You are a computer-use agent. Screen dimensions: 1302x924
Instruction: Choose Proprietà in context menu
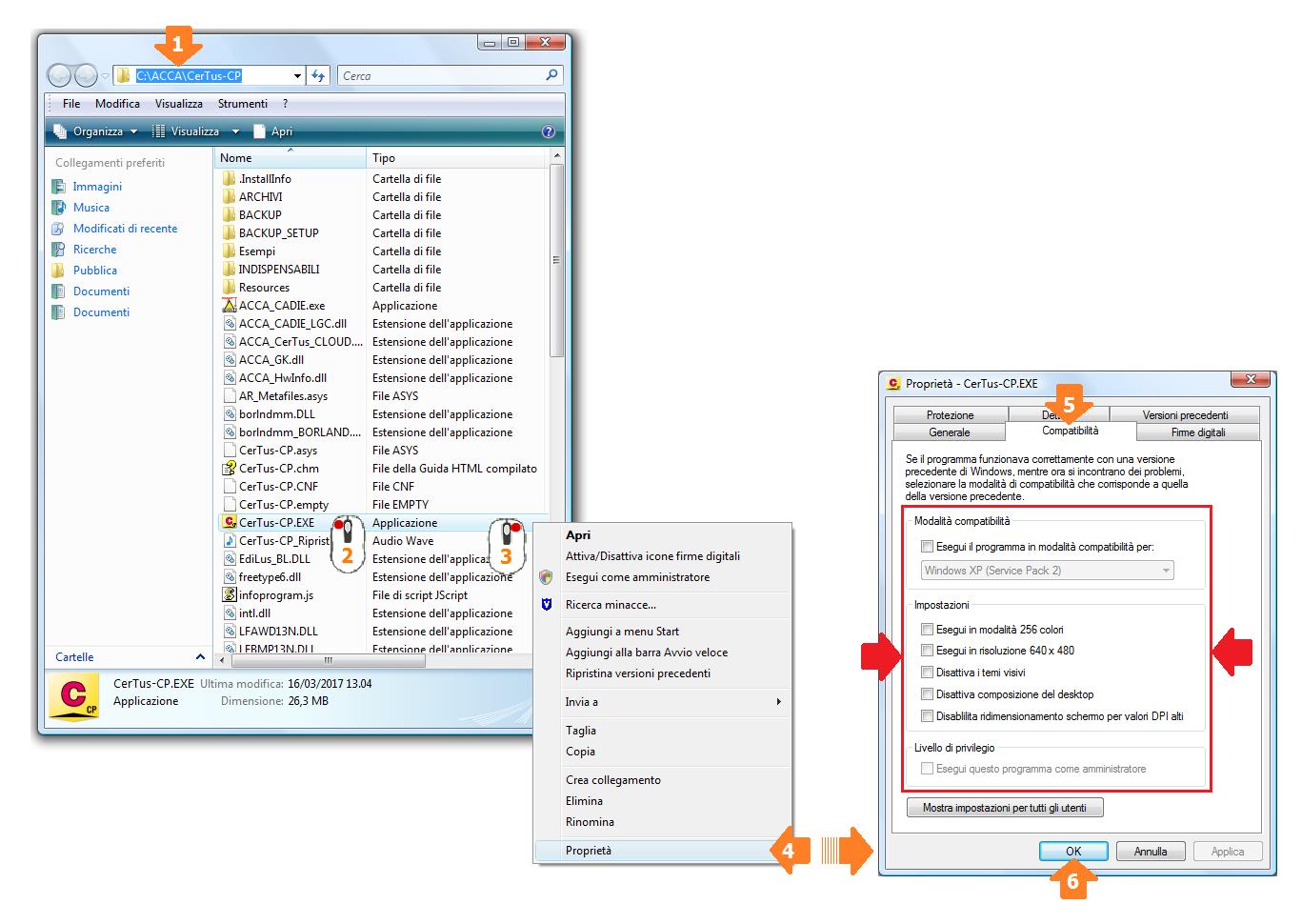(661, 851)
